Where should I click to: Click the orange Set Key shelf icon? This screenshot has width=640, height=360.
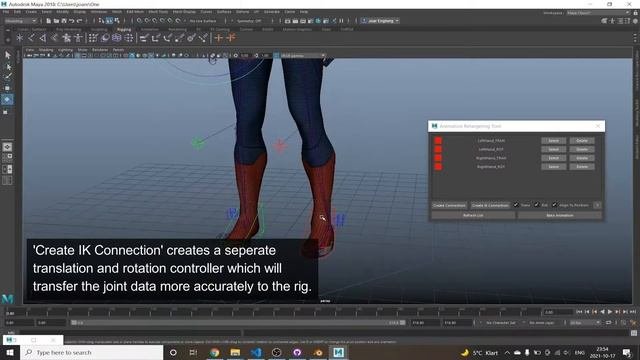219,38
